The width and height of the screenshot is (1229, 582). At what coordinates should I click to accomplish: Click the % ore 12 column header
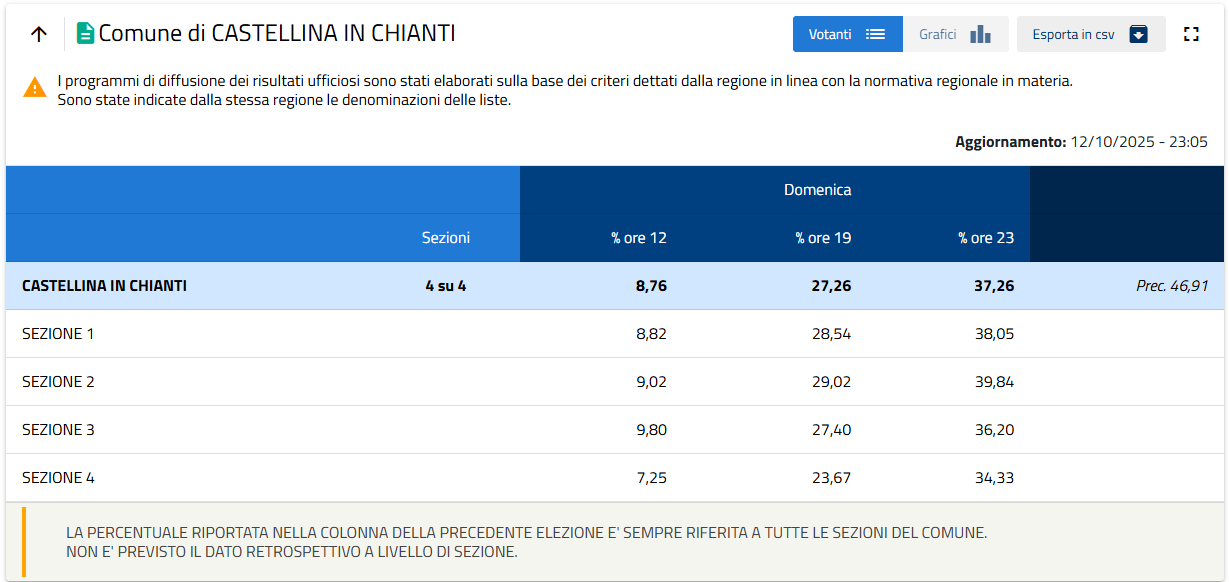638,238
